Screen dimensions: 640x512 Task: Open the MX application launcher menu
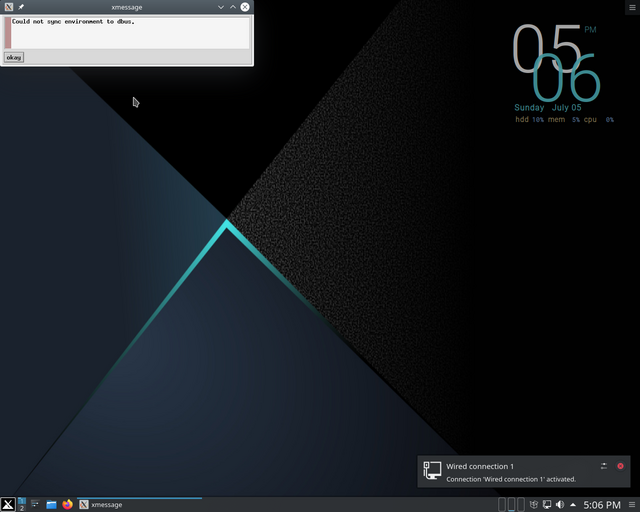[x=8, y=505]
